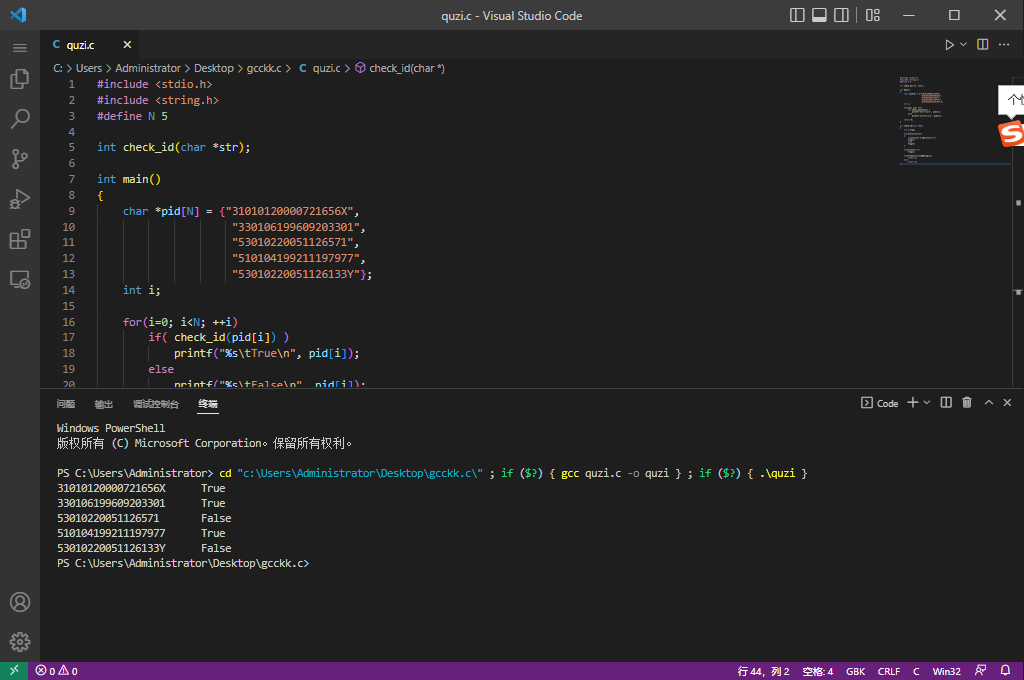Open the new terminal launch profile dropdown
The image size is (1024, 680).
927,403
